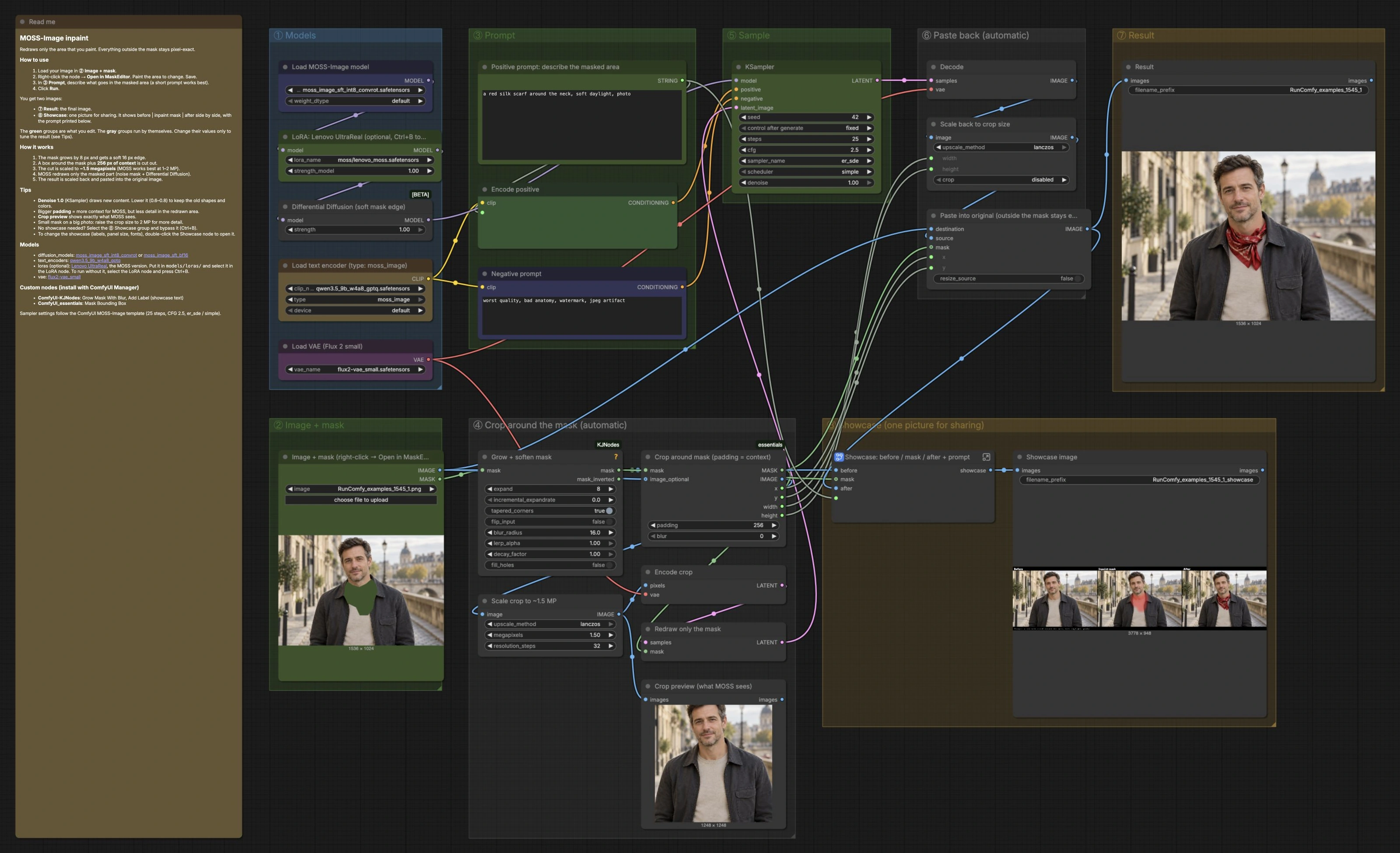The image size is (1400, 853).
Task: Collapse Scale crop to ~1.5 MP dot
Action: coord(484,601)
